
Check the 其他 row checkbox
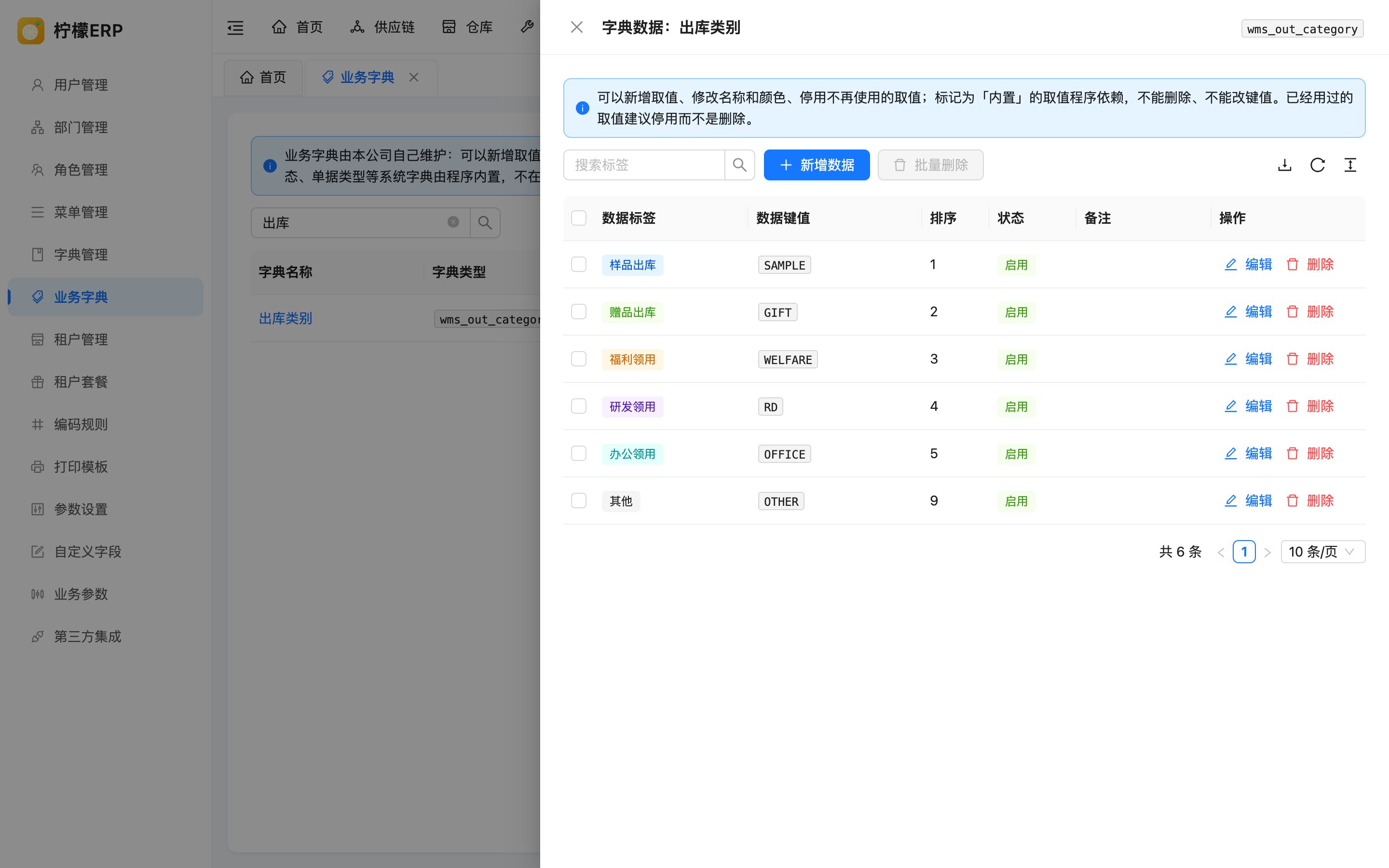[x=579, y=501]
